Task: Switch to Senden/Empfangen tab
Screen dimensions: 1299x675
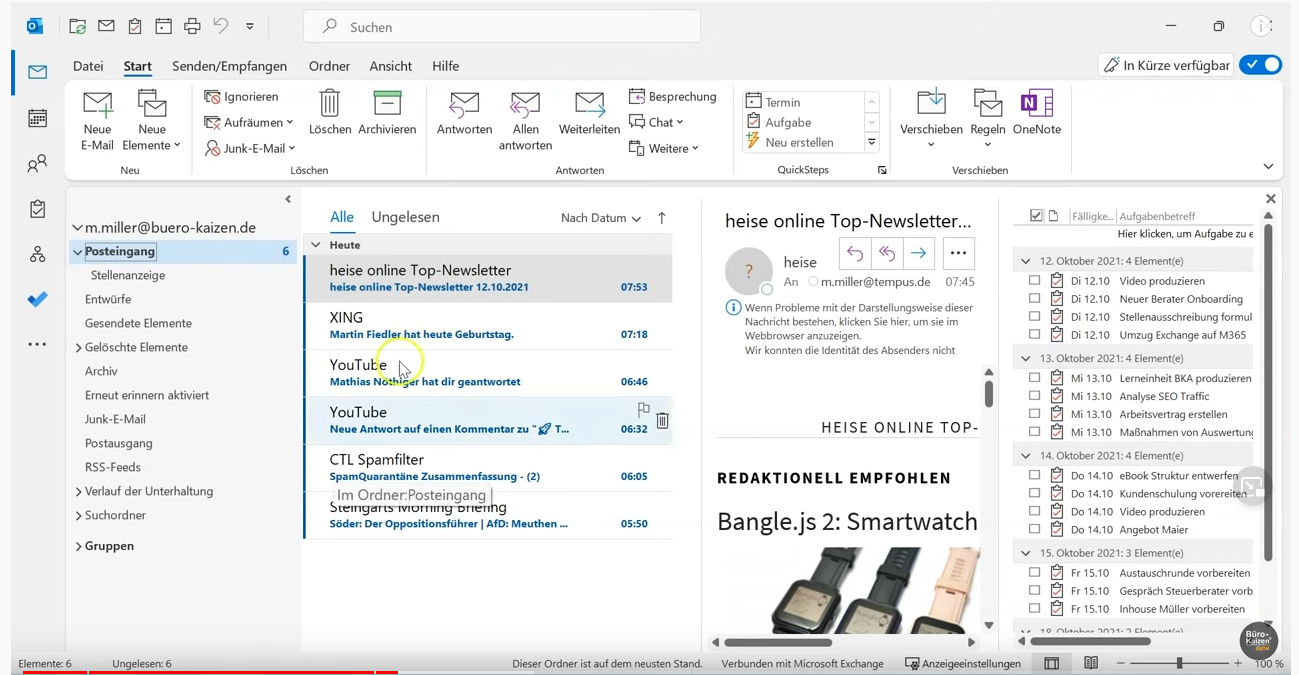Action: pos(229,66)
